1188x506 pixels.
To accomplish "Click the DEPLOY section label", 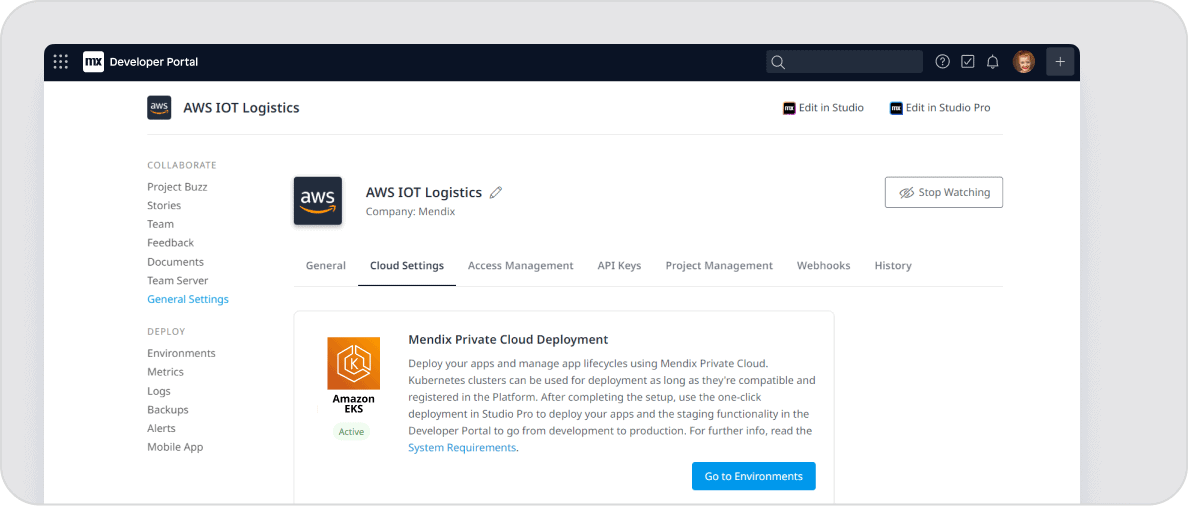I will 167,332.
